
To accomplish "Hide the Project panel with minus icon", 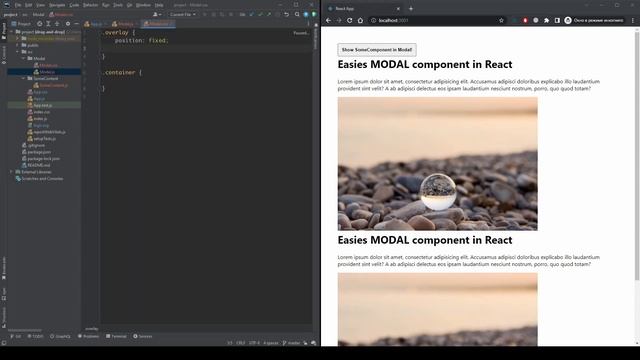I will (x=76, y=24).
